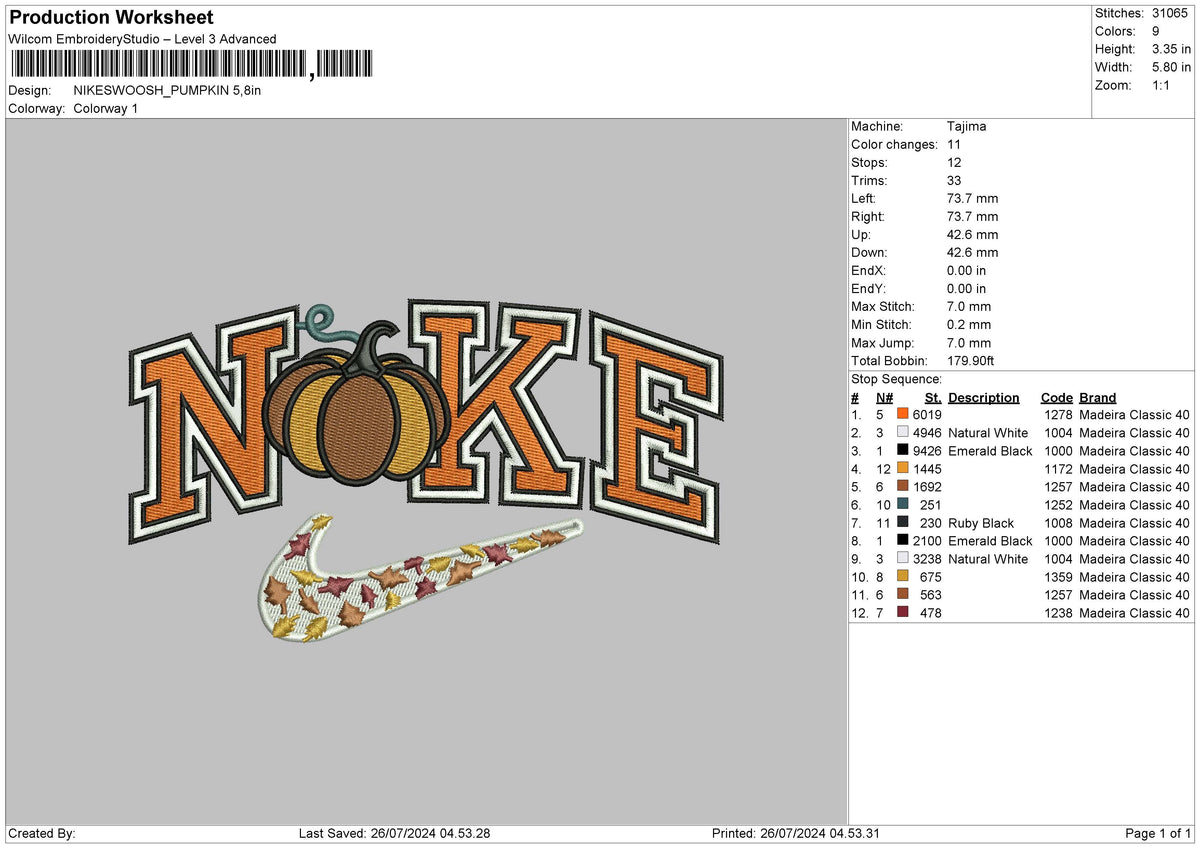Click the Stop Sequence heading
This screenshot has height=848, width=1200.
pos(896,379)
